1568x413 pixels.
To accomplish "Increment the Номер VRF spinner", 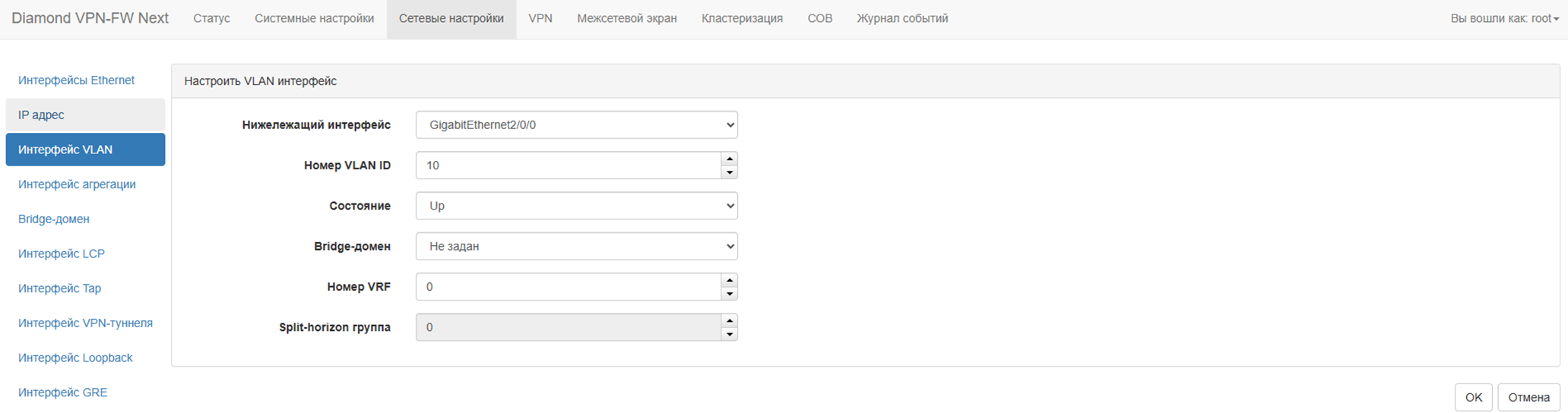I will coord(729,280).
